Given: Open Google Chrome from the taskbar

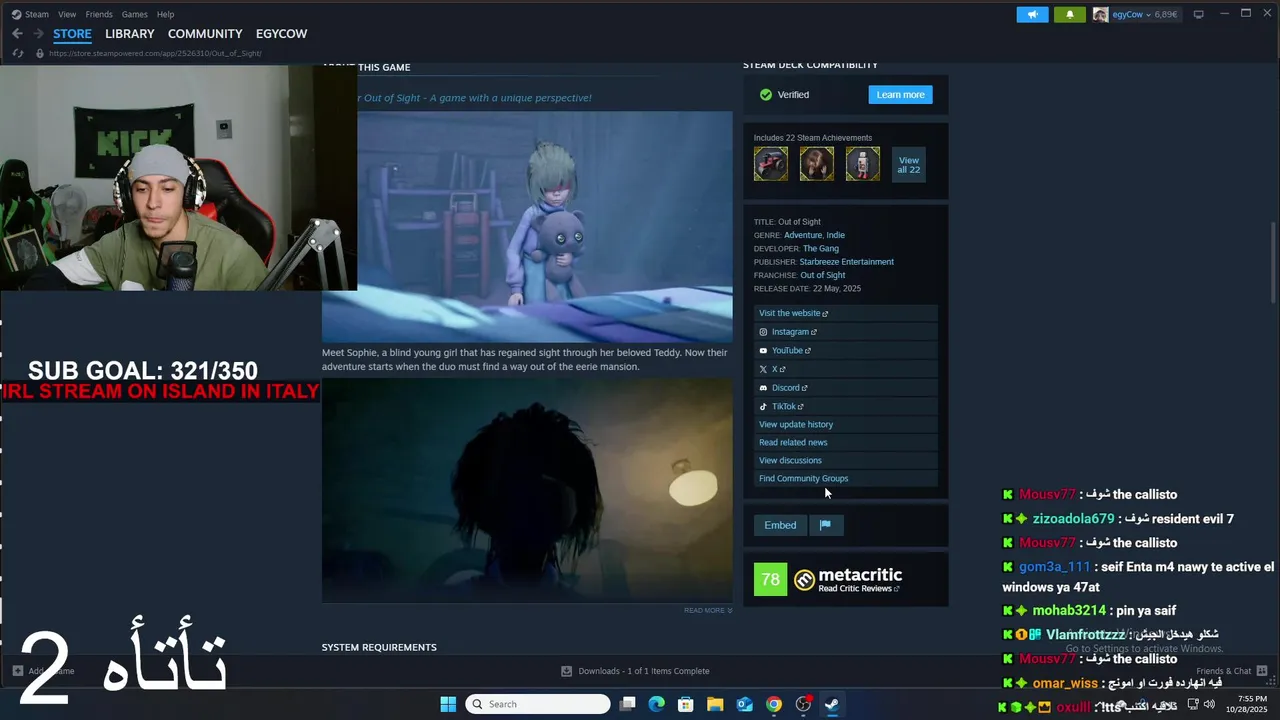Looking at the screenshot, I should coord(774,704).
